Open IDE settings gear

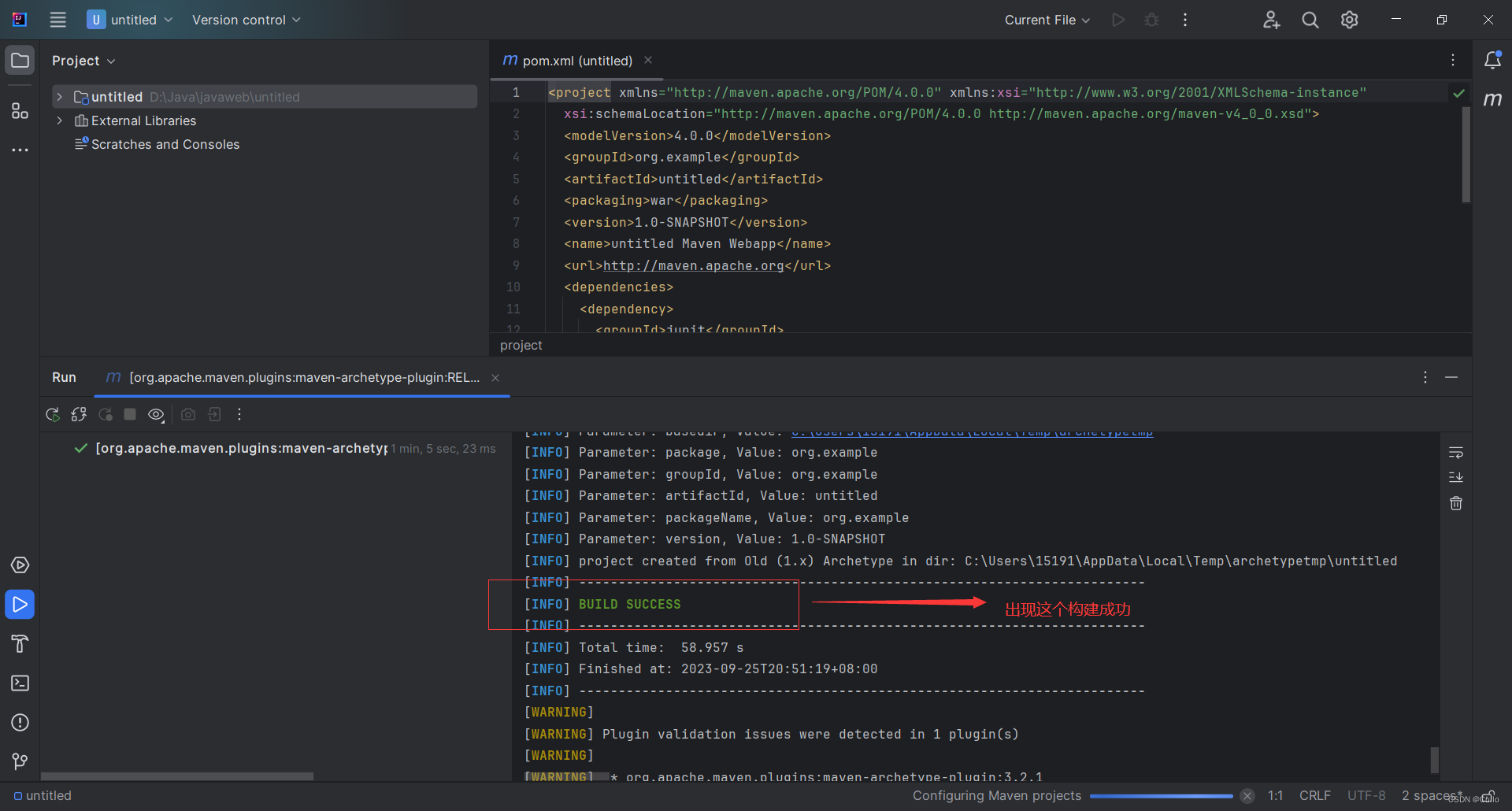[1350, 20]
